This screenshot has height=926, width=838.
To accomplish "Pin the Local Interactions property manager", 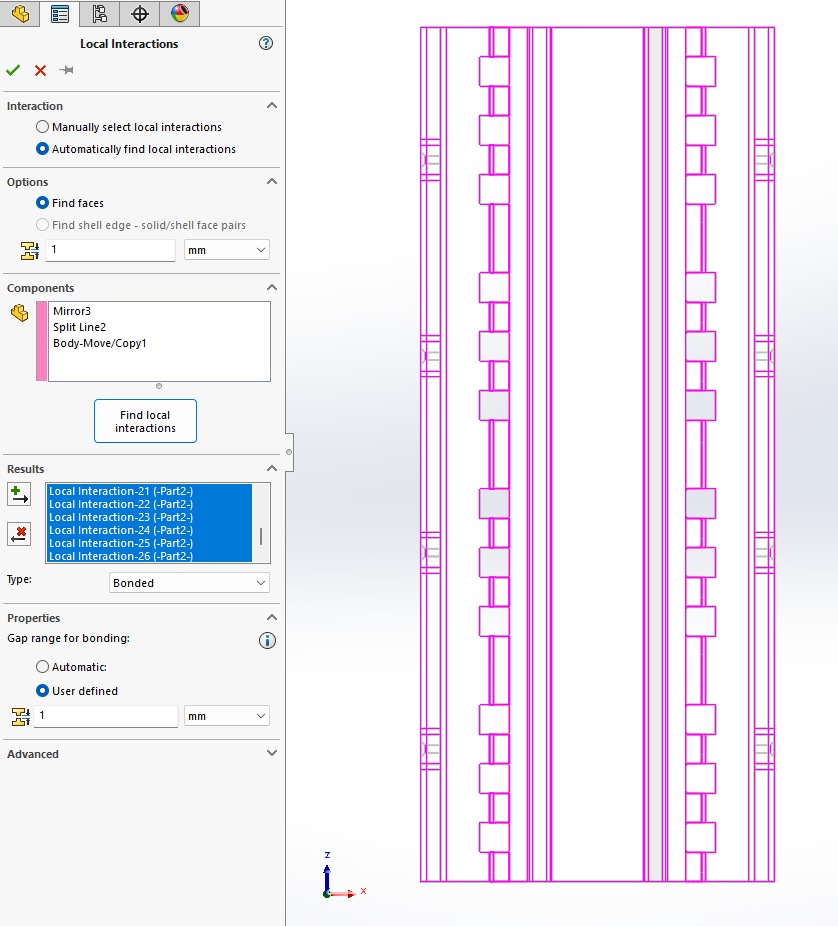I will click(67, 70).
